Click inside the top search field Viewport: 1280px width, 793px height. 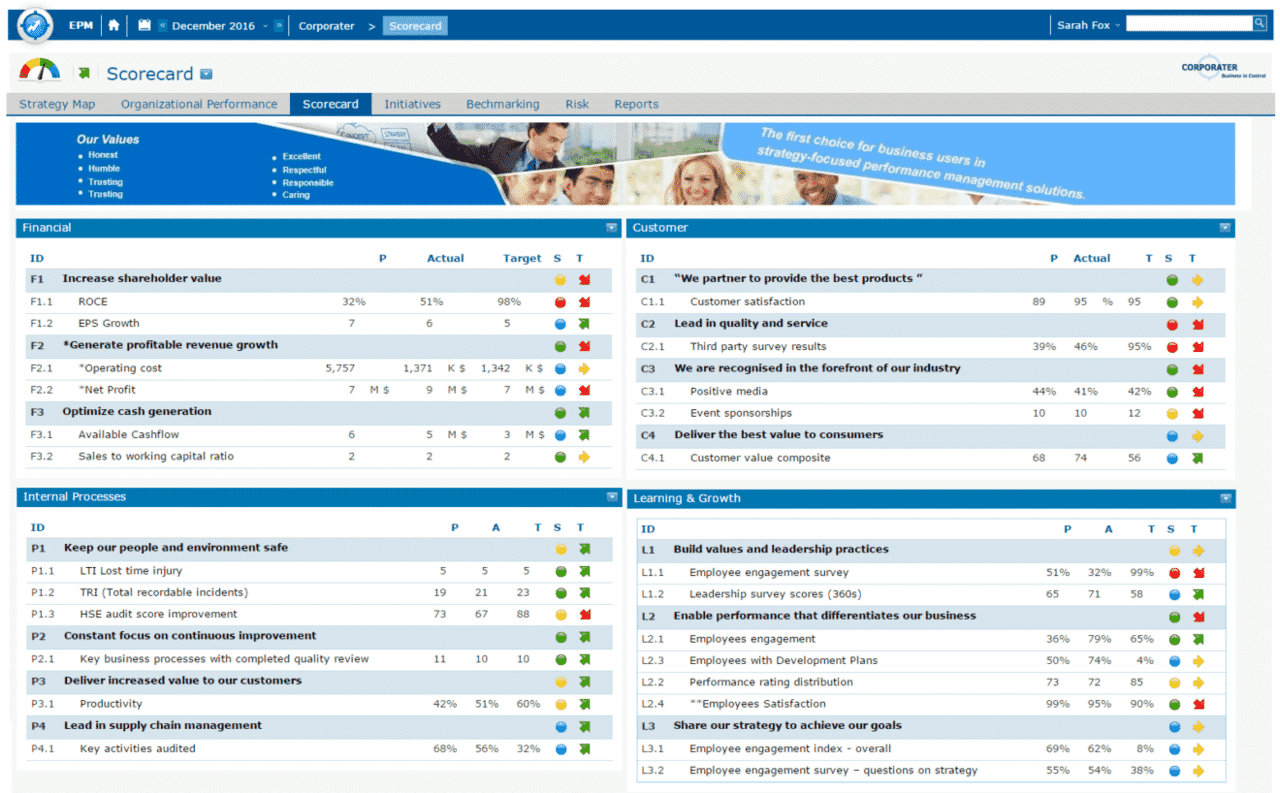[1188, 24]
